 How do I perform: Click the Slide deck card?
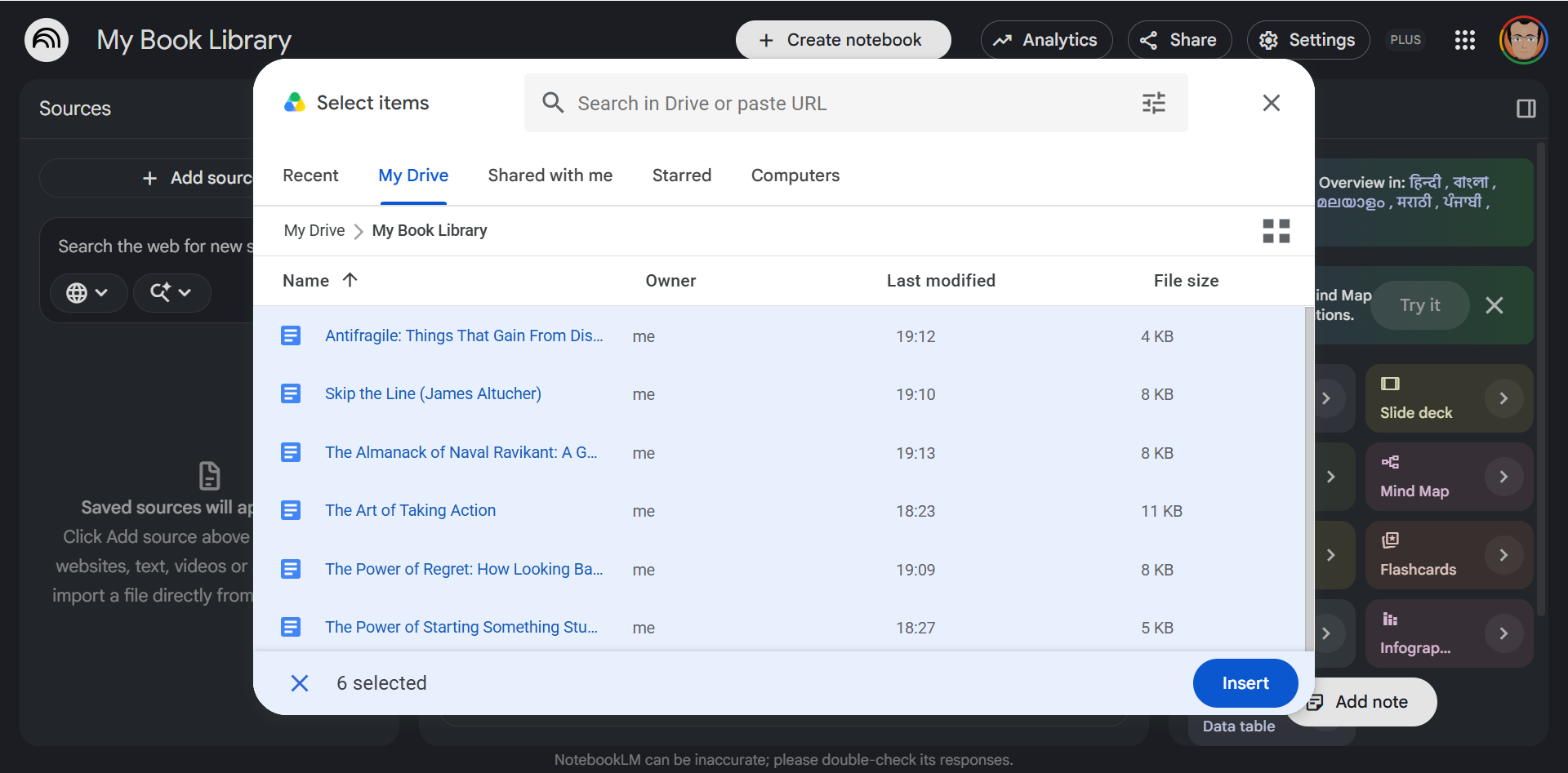1449,398
